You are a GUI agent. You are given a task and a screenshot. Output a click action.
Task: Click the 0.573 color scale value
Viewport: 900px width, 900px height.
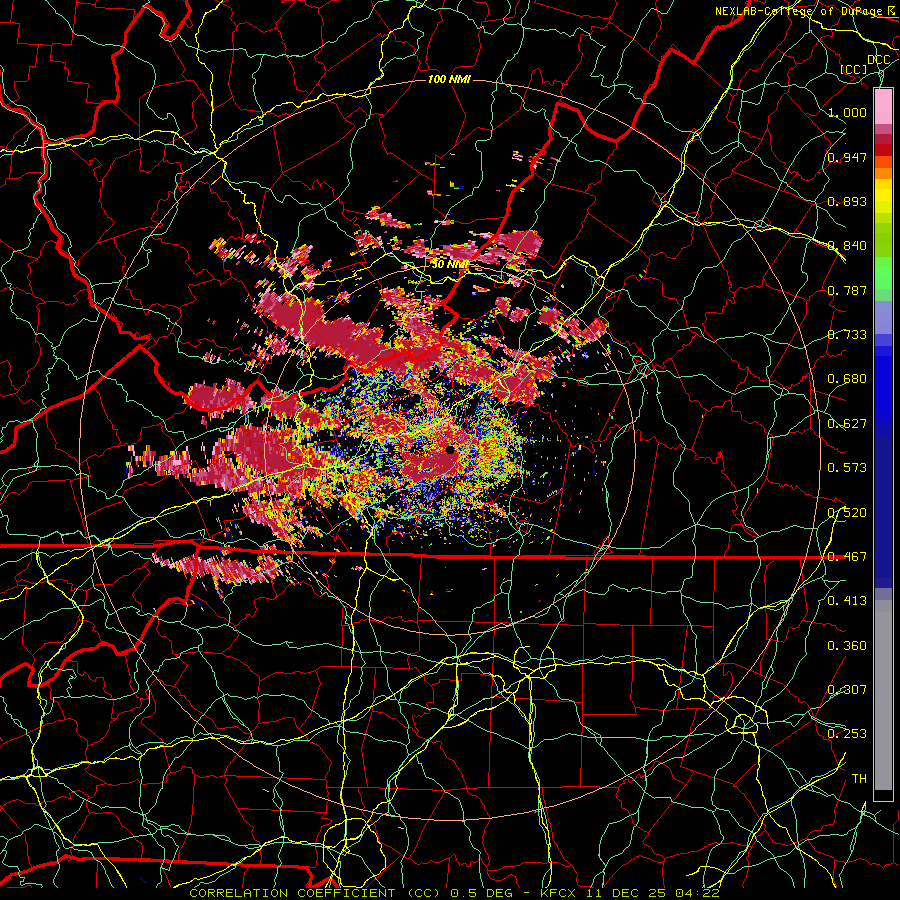pos(847,468)
